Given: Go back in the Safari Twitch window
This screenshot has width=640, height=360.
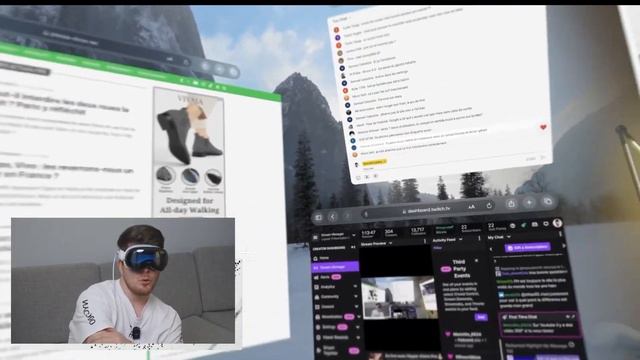Looking at the screenshot, I should tap(333, 217).
